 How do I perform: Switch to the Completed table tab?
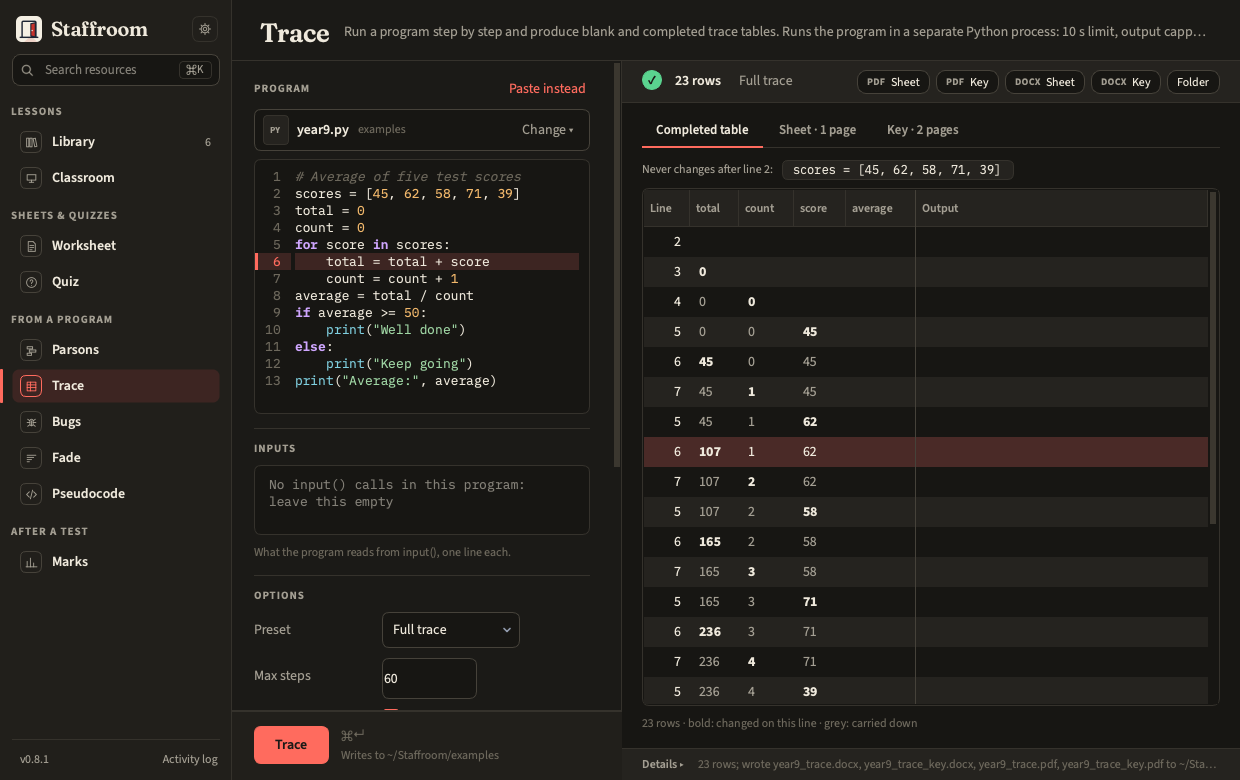point(702,130)
